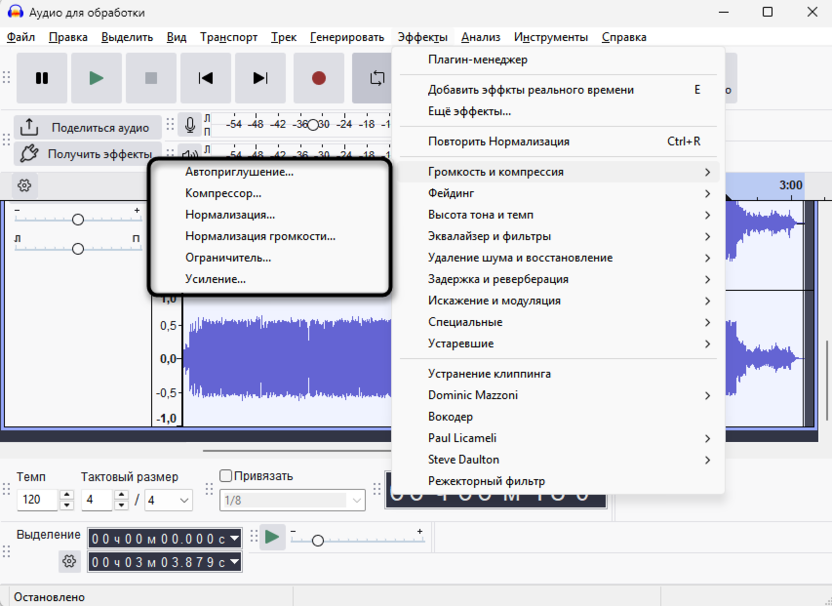Toggle the Loop button
This screenshot has width=832, height=606.
(x=377, y=78)
